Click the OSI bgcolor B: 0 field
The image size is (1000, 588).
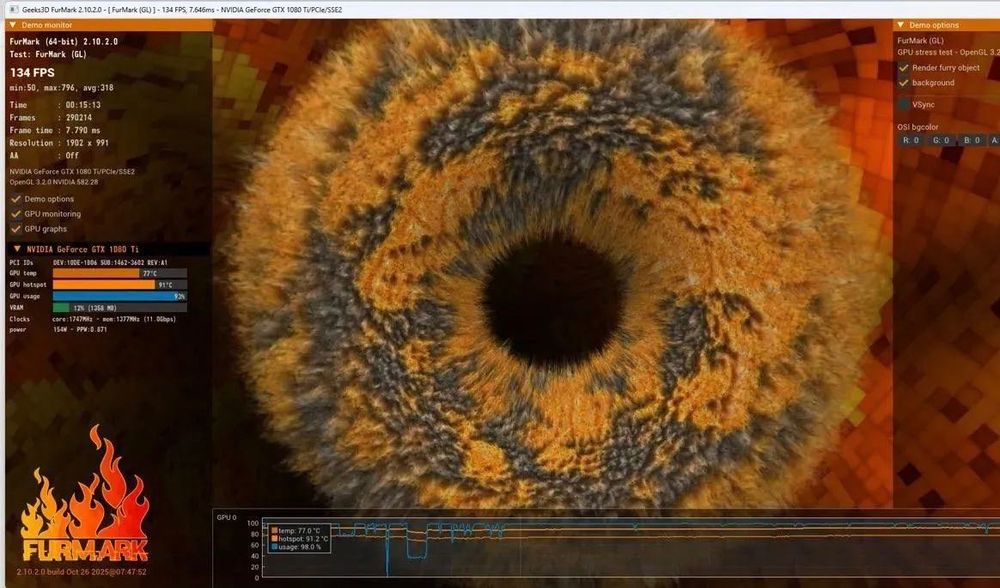(972, 140)
